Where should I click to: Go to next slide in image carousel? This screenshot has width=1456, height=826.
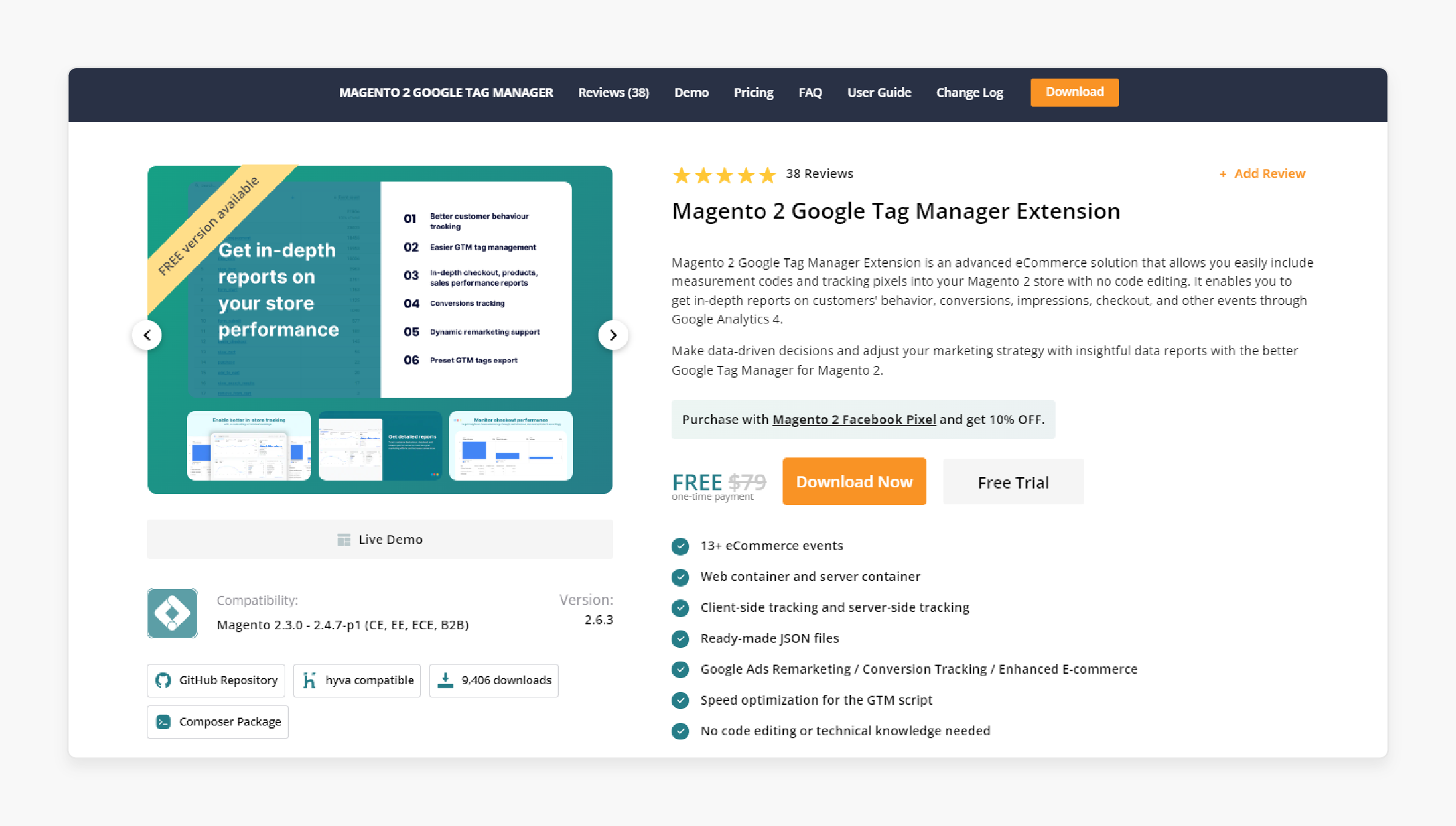(613, 335)
